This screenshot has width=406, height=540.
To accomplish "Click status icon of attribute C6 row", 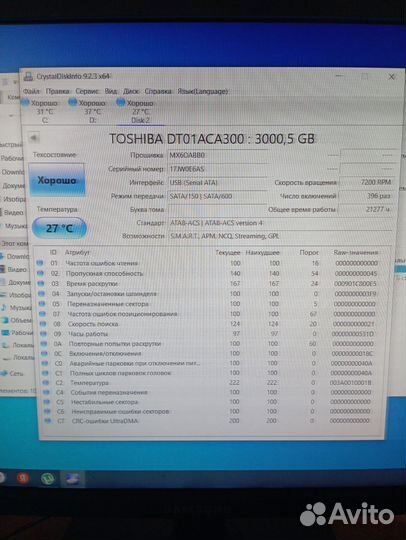I will (x=48, y=411).
